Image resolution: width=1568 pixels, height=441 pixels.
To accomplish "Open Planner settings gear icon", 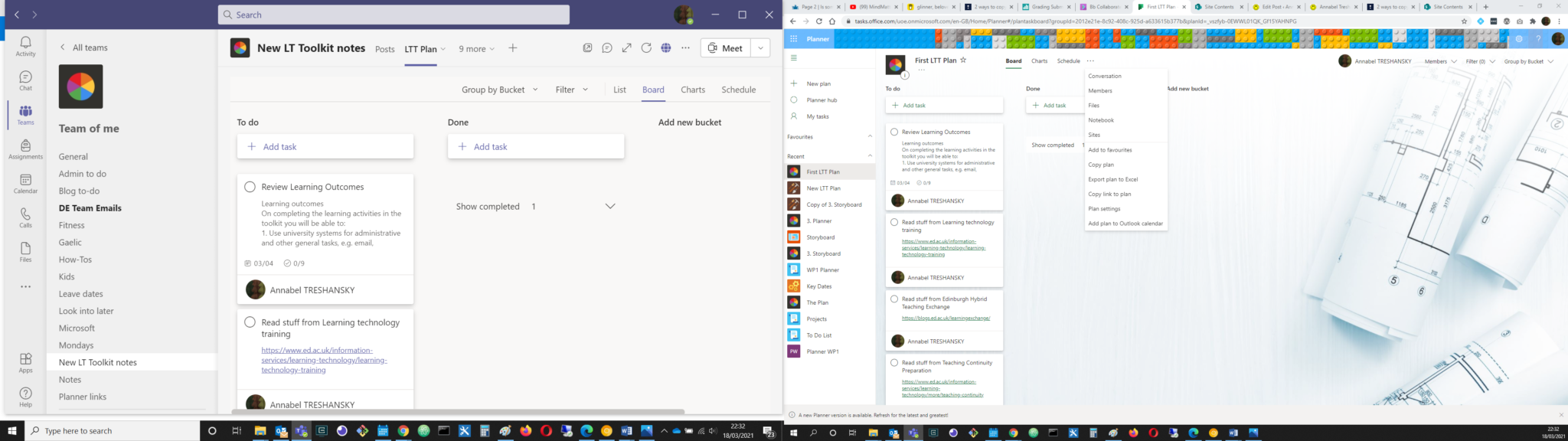I will click(1519, 39).
